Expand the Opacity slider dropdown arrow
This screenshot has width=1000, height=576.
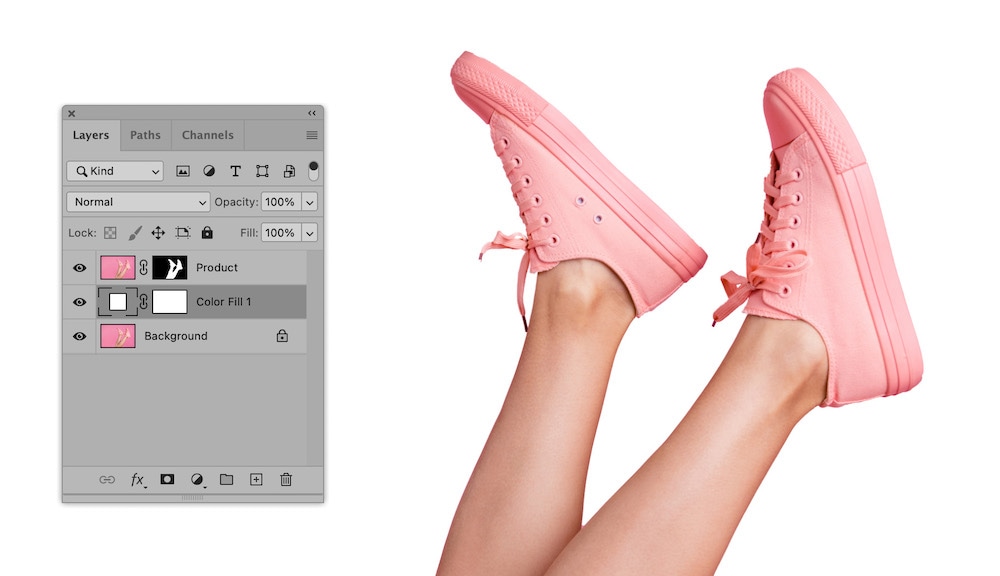pos(309,202)
